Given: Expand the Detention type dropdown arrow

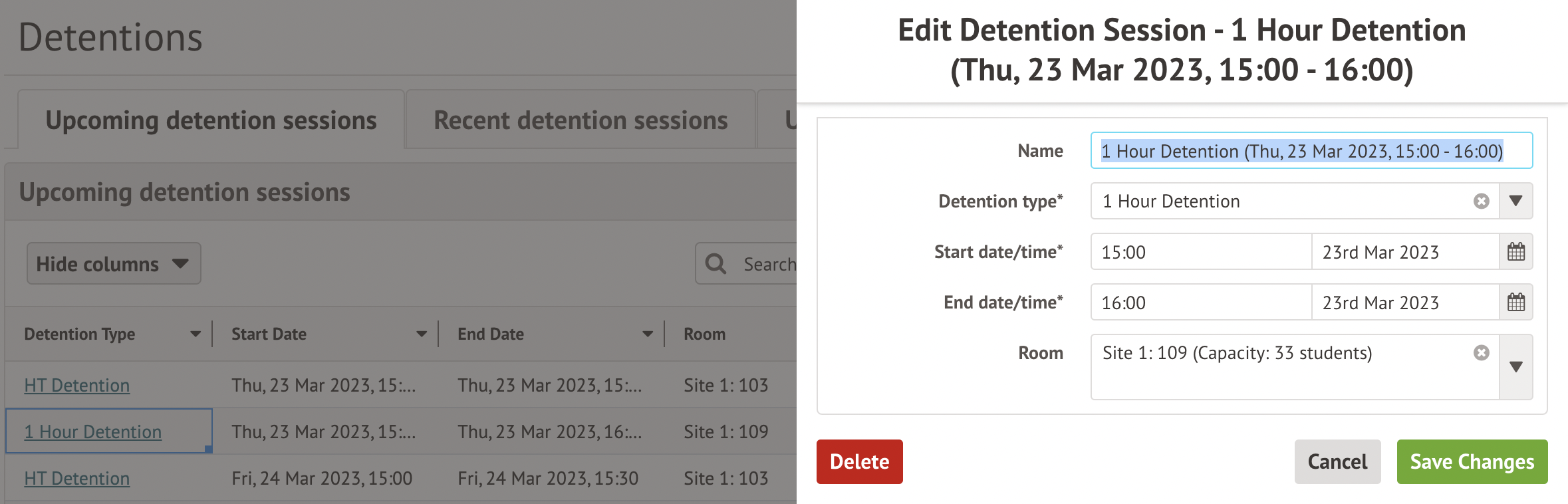Looking at the screenshot, I should [x=1516, y=201].
